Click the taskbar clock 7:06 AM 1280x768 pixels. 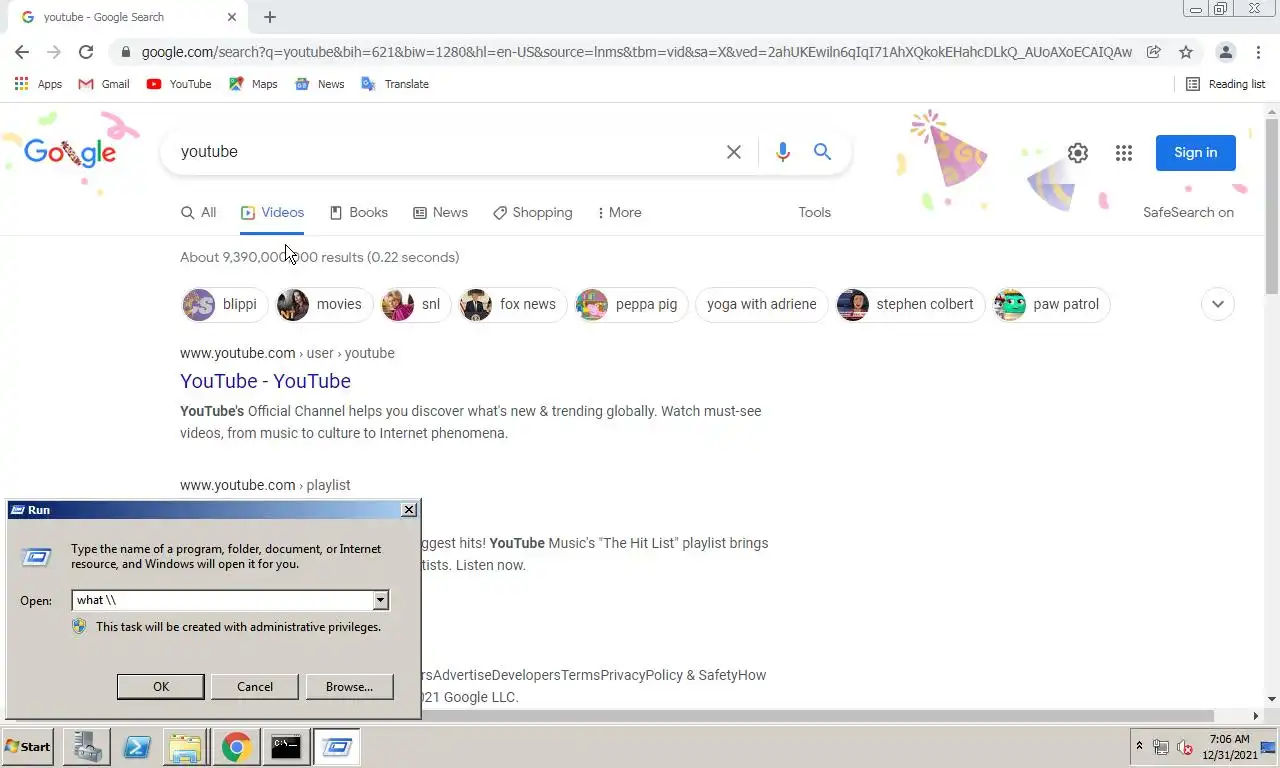(x=1229, y=747)
